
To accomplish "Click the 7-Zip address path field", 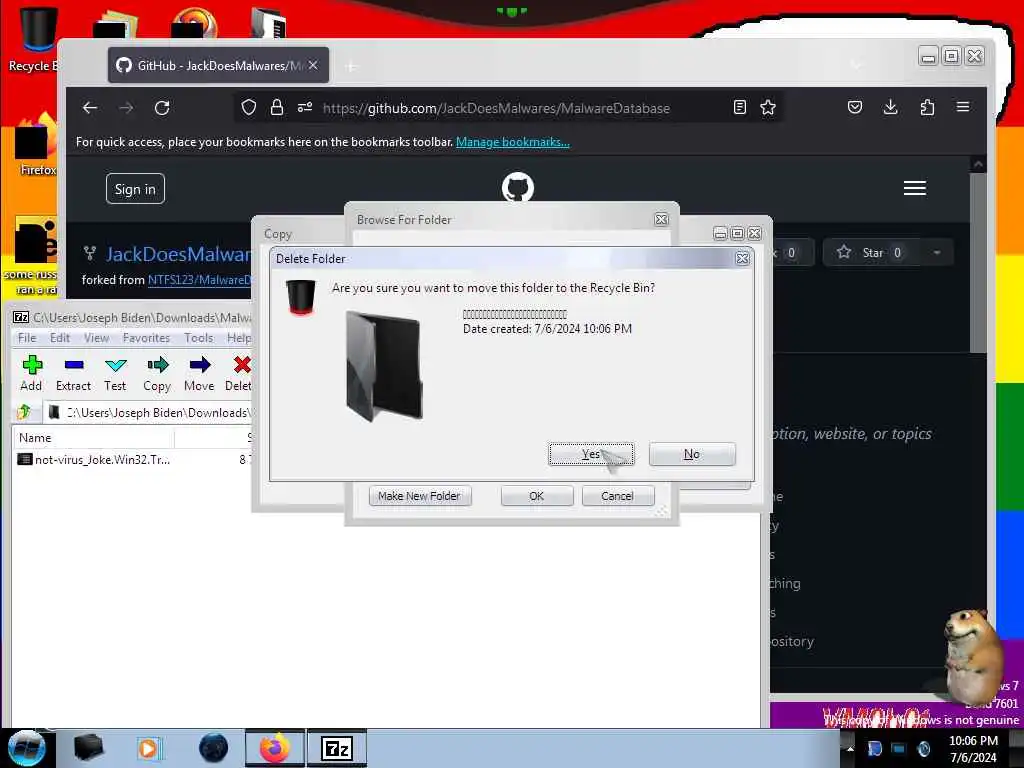I will tap(150, 413).
